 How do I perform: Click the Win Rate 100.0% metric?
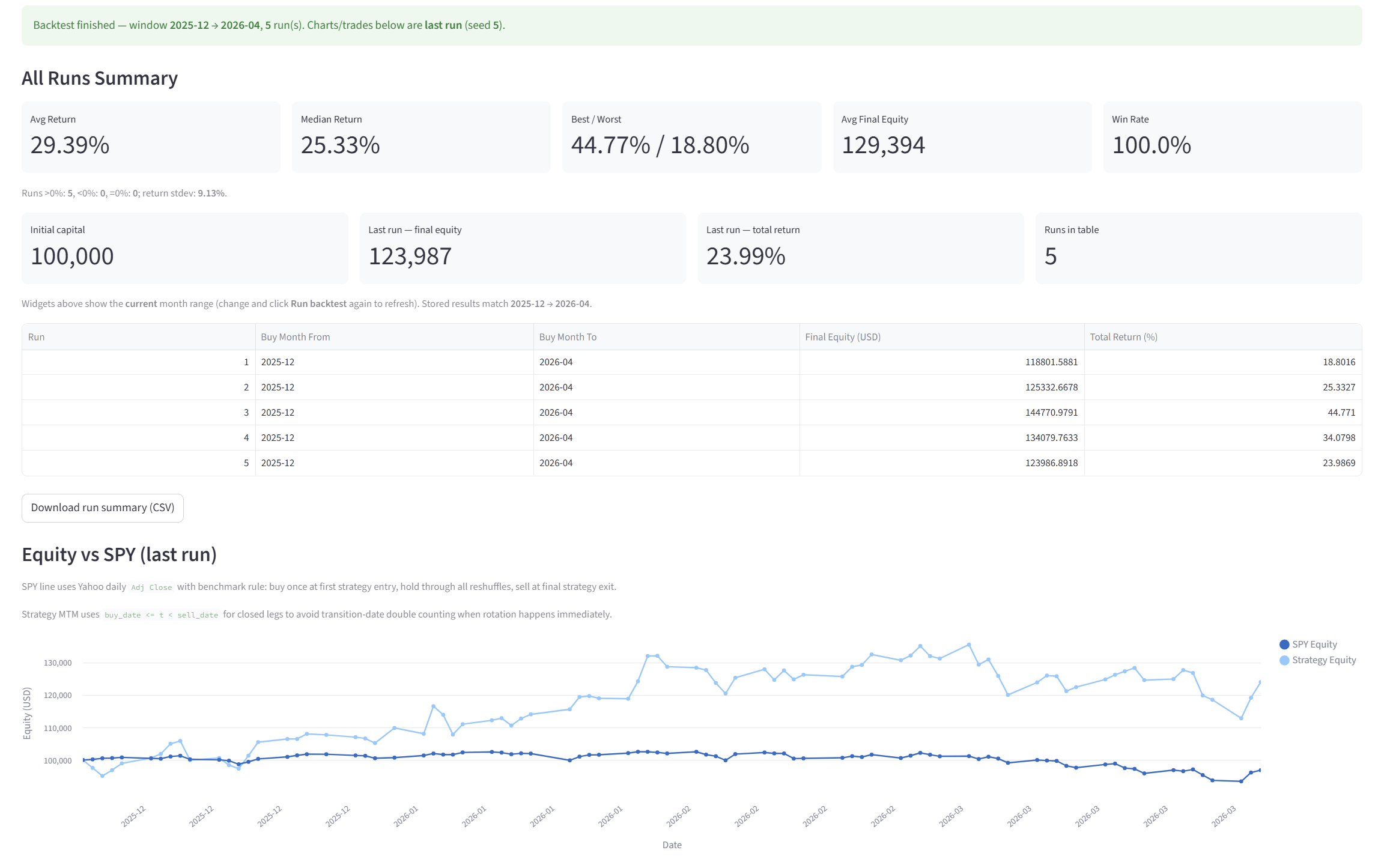point(1152,145)
